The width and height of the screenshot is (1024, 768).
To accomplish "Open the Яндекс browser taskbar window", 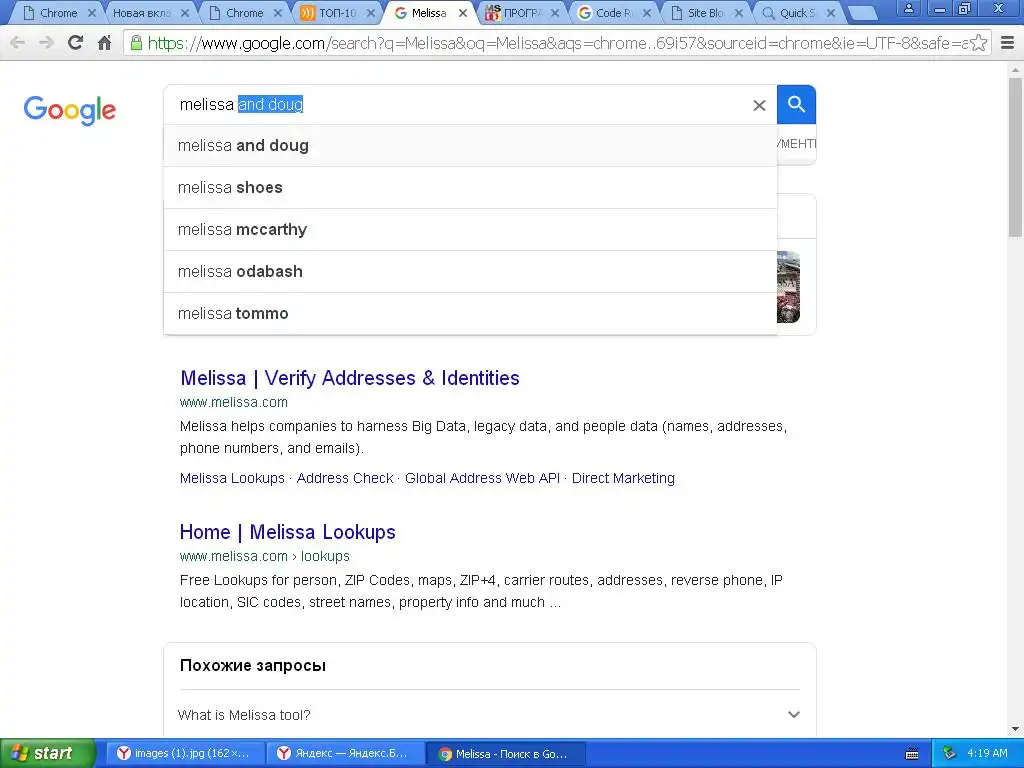I will coord(345,754).
